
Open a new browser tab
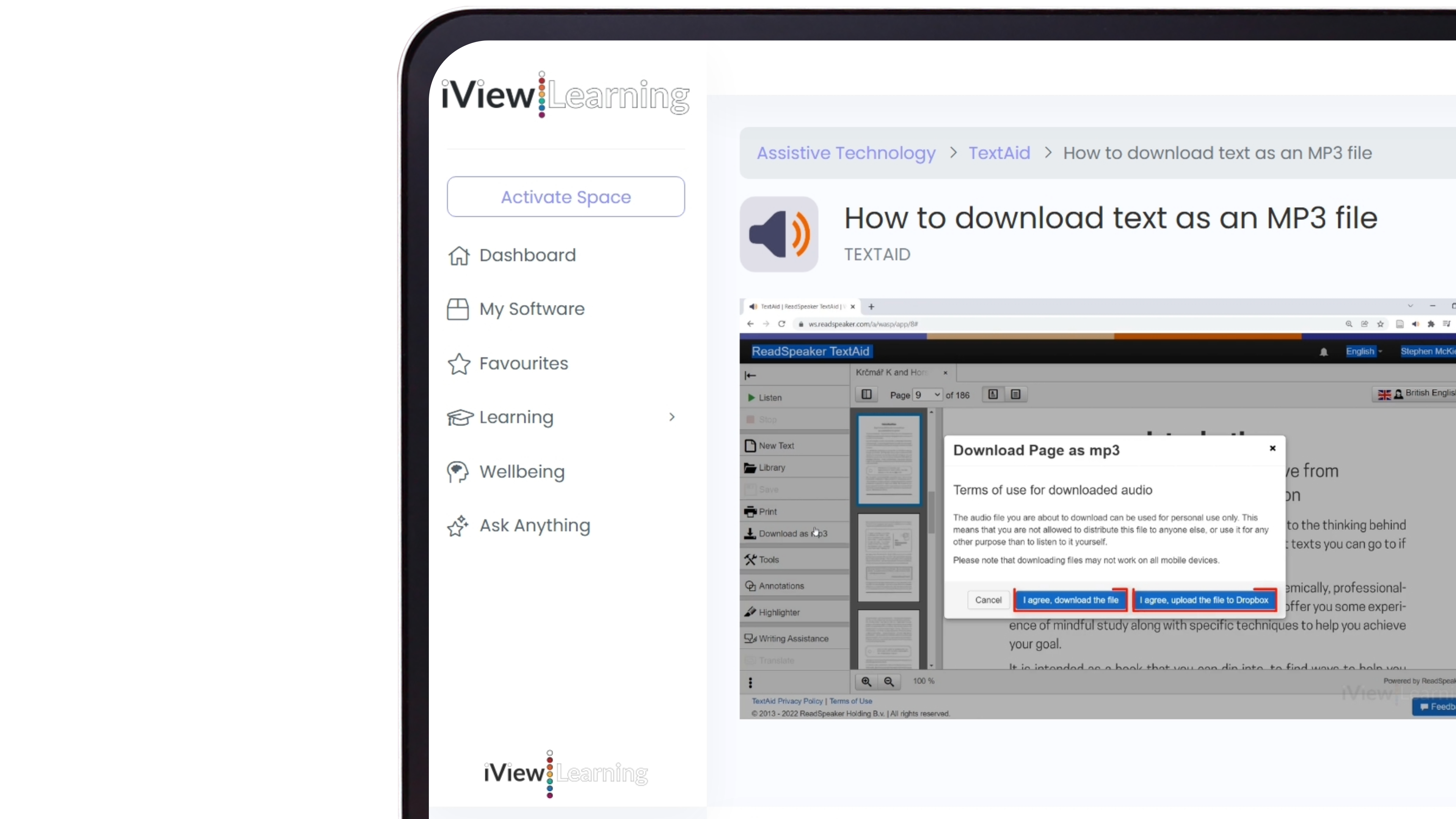pyautogui.click(x=872, y=307)
